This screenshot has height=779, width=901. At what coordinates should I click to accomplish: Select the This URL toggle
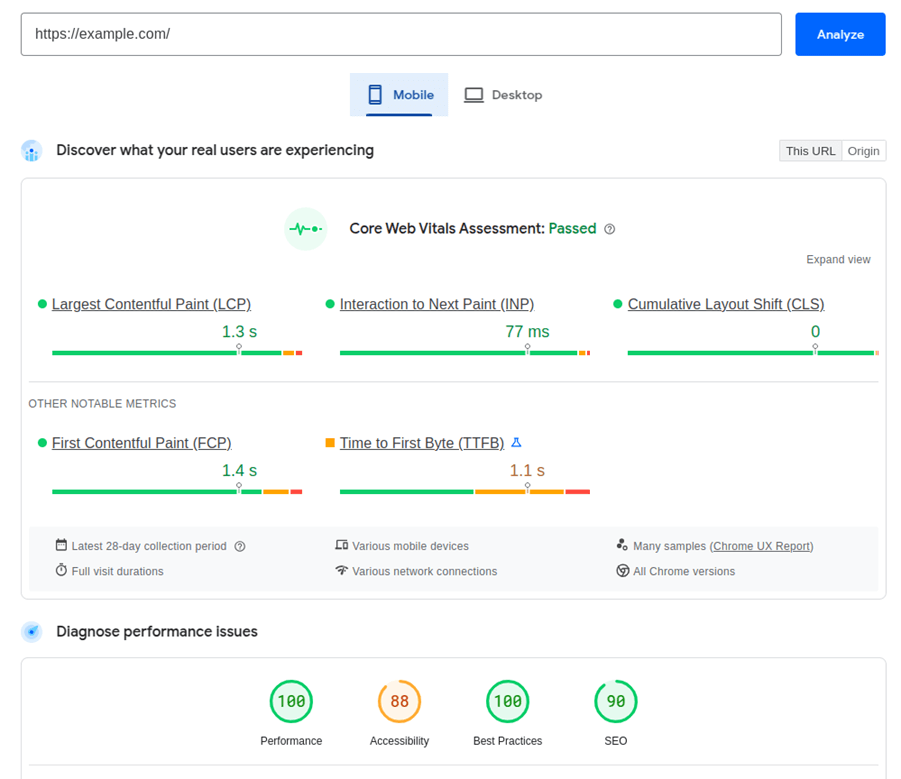(x=810, y=150)
